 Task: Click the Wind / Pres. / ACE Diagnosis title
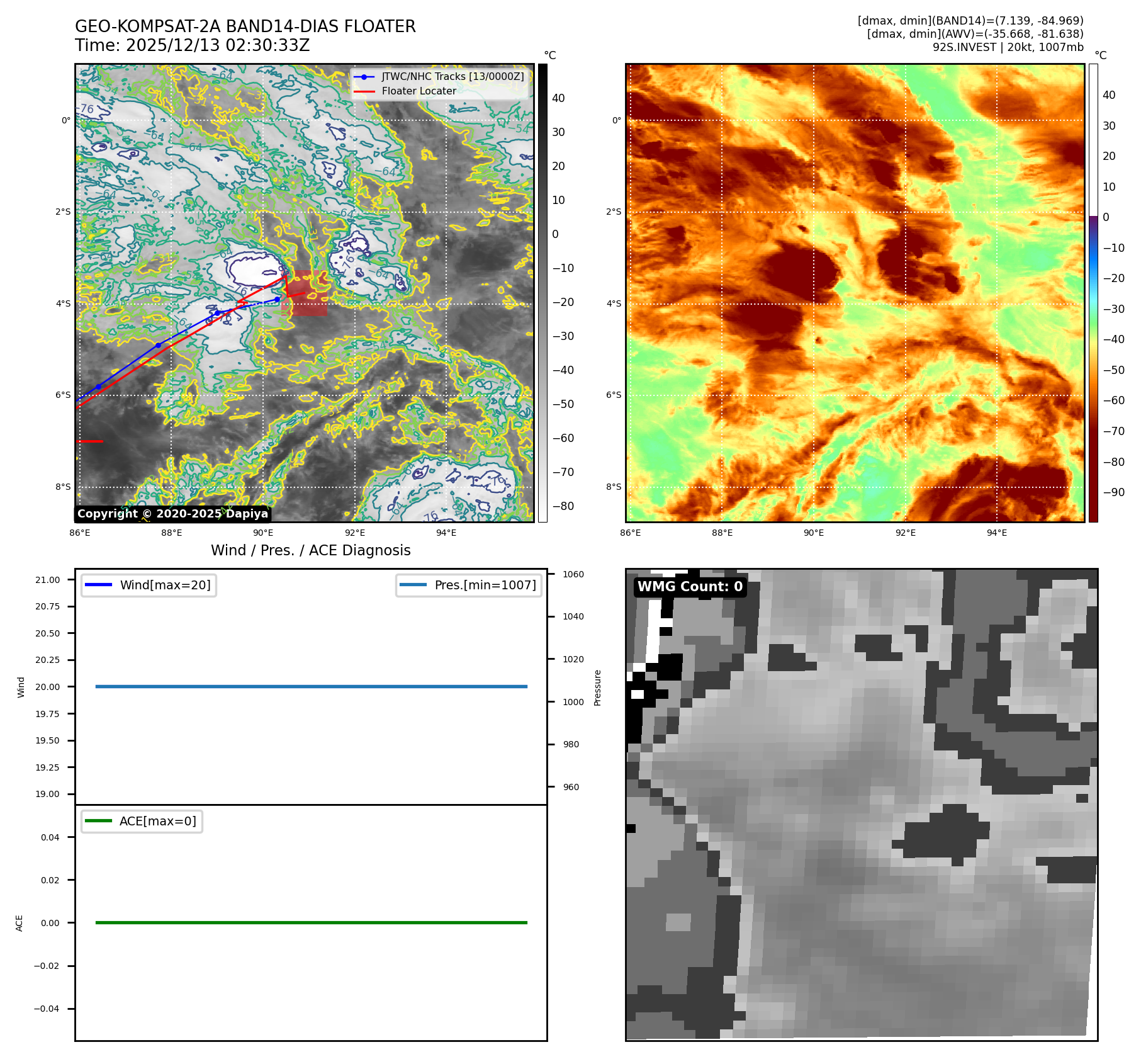coord(310,550)
